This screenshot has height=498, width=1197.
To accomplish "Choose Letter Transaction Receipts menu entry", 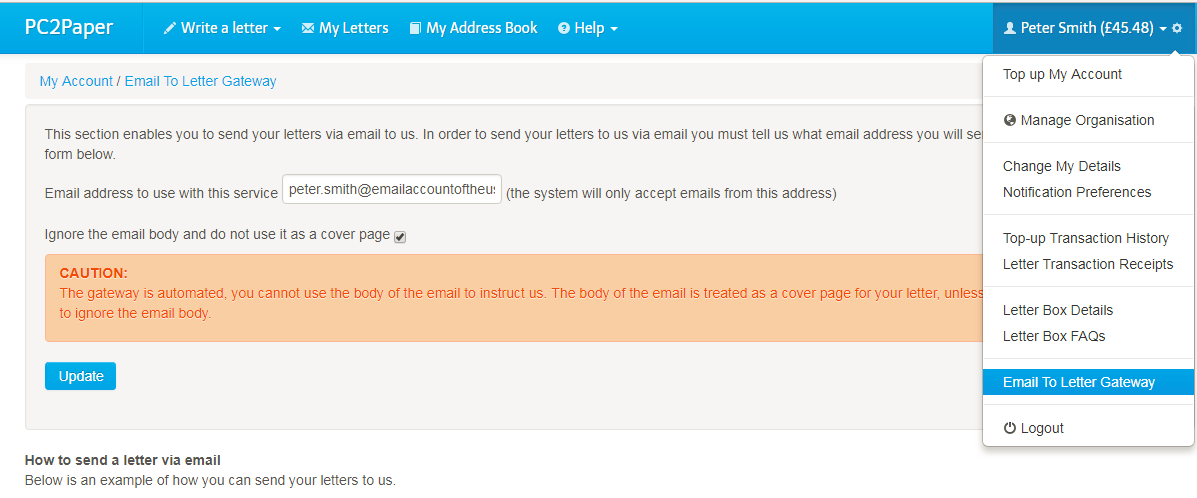I will (x=1088, y=265).
